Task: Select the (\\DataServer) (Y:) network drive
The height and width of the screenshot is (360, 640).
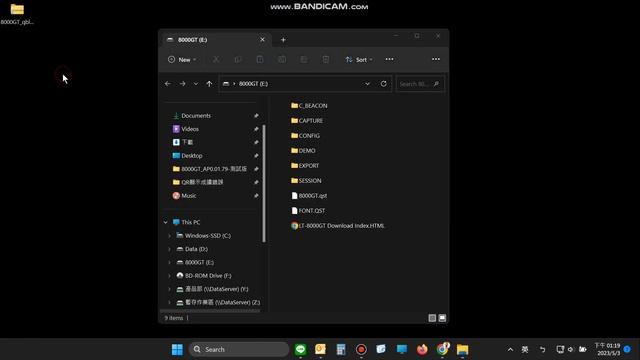Action: (216, 289)
